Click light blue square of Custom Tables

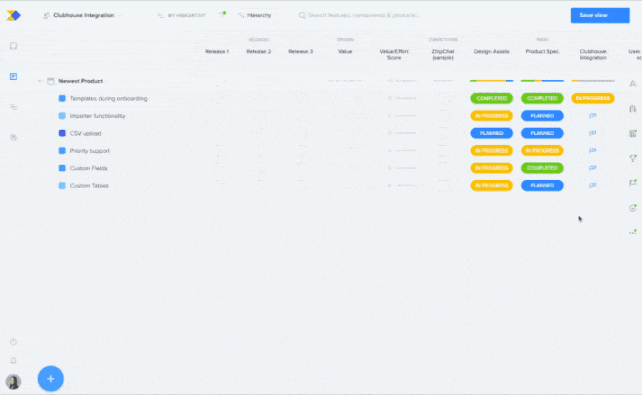(x=62, y=185)
